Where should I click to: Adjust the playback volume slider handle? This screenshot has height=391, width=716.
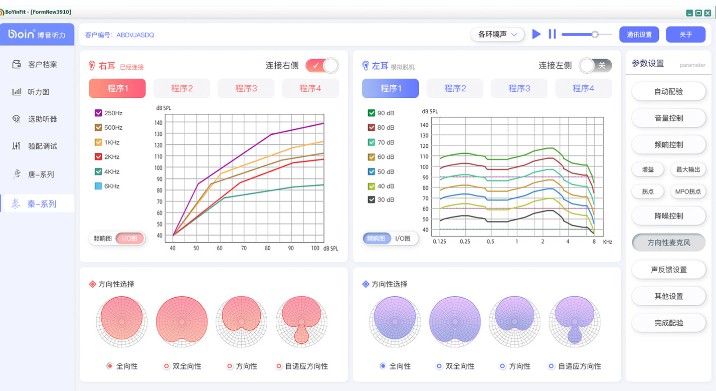pos(595,34)
